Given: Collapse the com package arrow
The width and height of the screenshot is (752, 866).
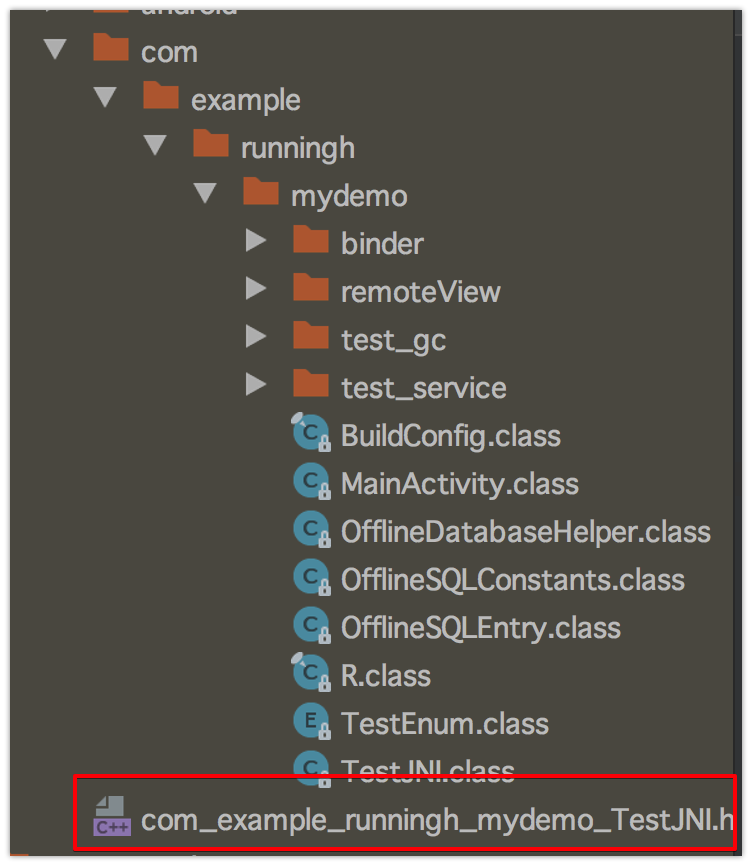Looking at the screenshot, I should (x=56, y=50).
